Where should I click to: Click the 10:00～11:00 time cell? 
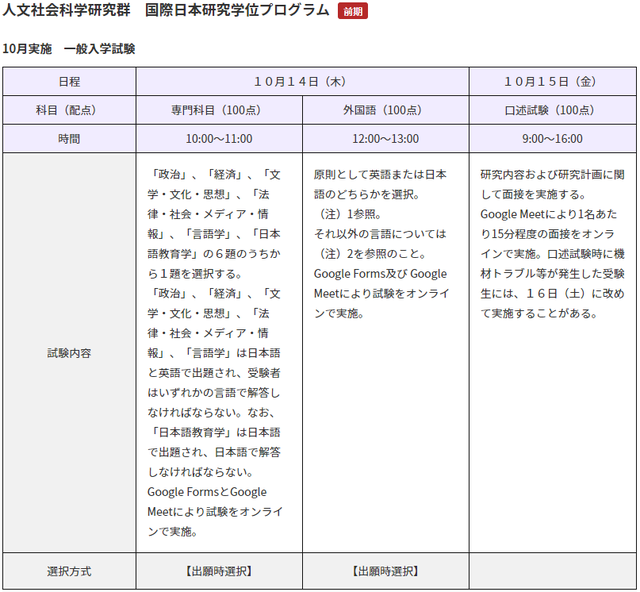(219, 139)
